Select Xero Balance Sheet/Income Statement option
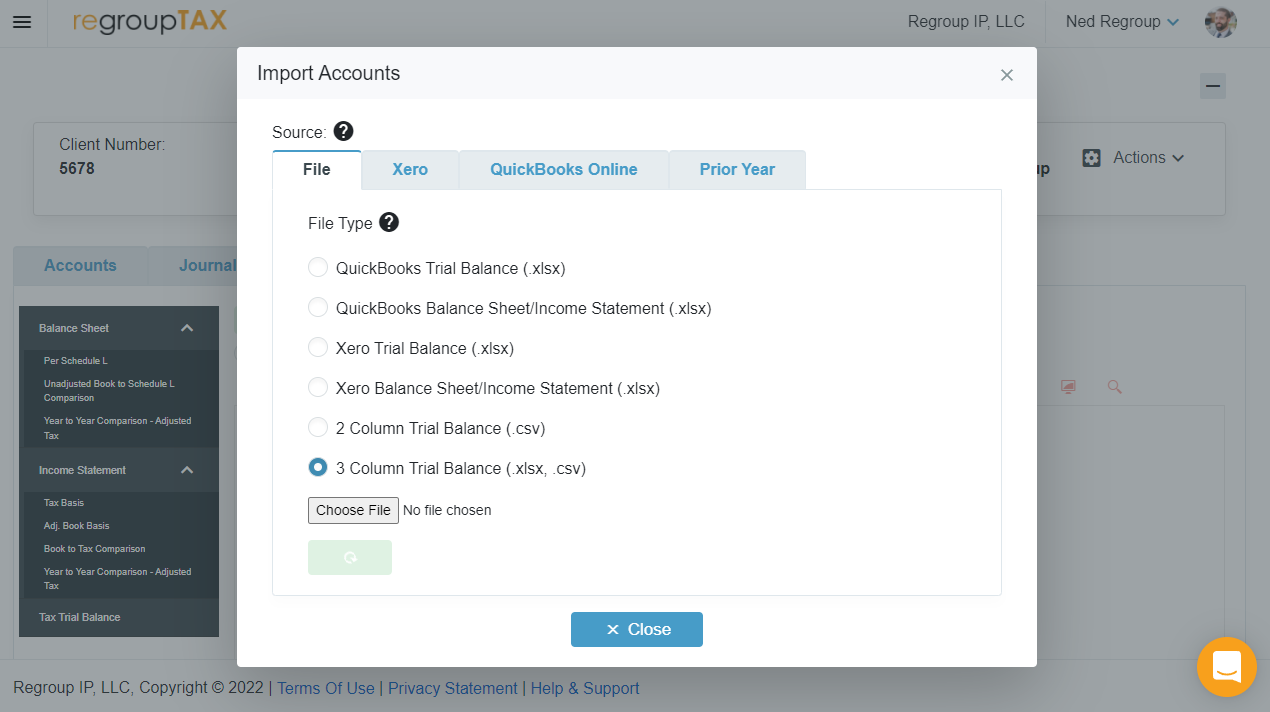The width and height of the screenshot is (1270, 712). (x=318, y=388)
